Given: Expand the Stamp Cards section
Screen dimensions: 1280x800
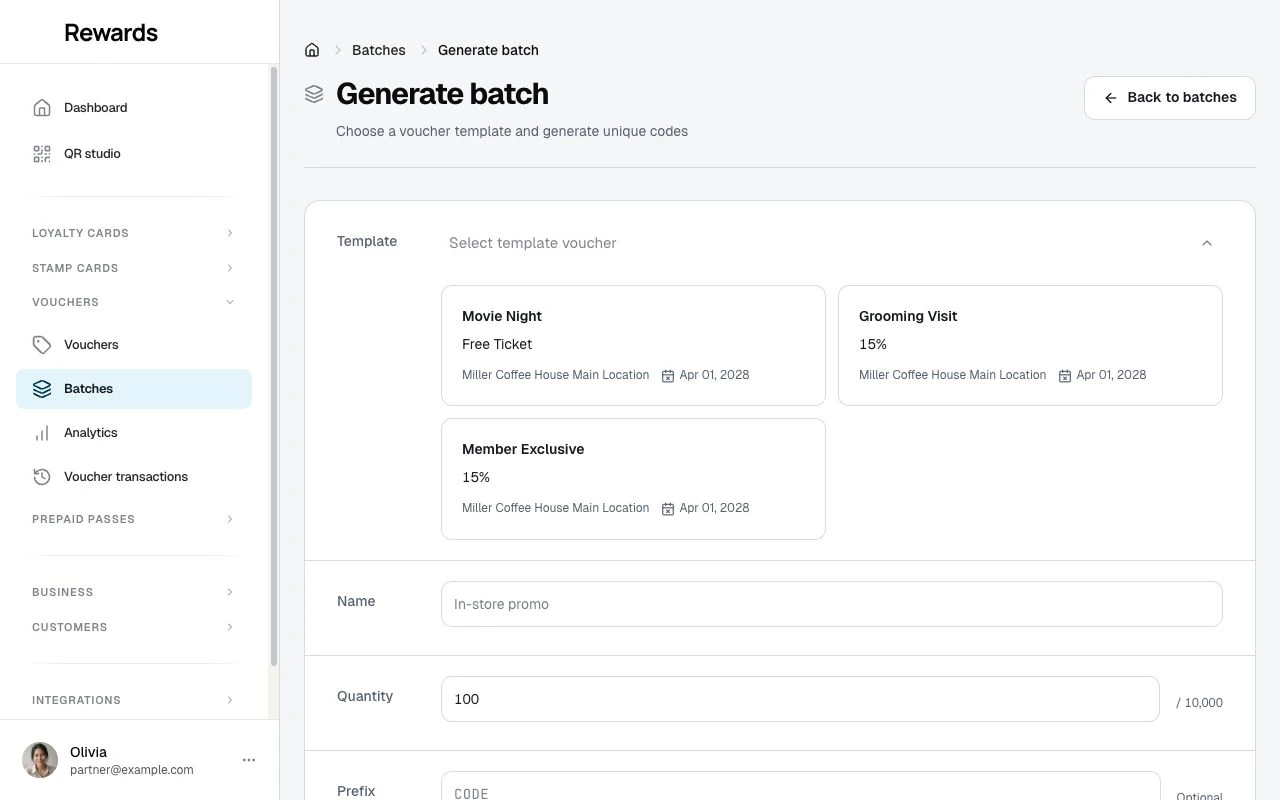Looking at the screenshot, I should click(134, 268).
